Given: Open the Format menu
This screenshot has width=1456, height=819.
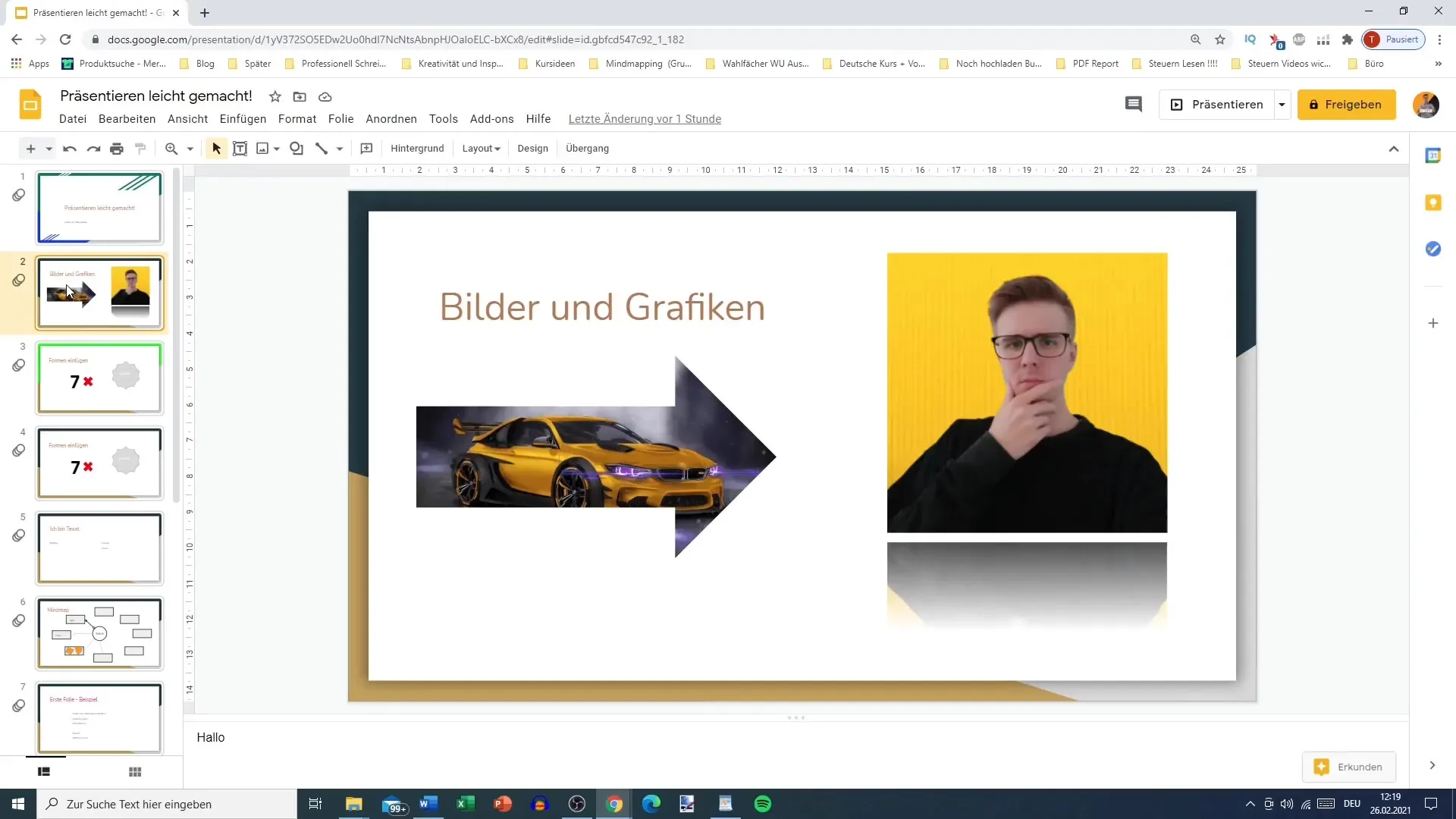Looking at the screenshot, I should (x=297, y=119).
